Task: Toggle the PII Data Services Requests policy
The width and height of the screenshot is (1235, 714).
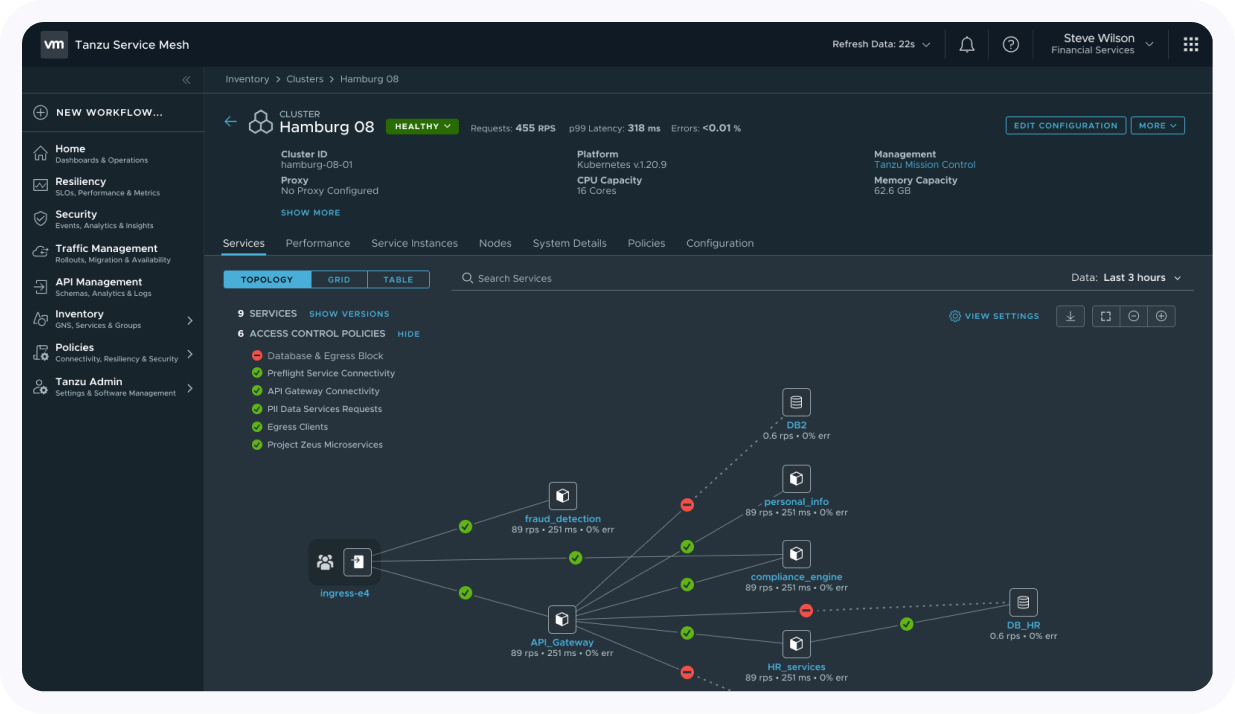Action: pos(257,409)
